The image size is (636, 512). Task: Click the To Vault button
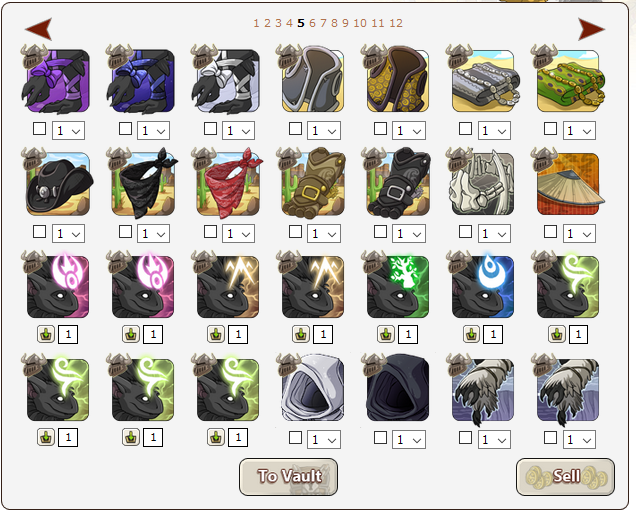pyautogui.click(x=288, y=477)
